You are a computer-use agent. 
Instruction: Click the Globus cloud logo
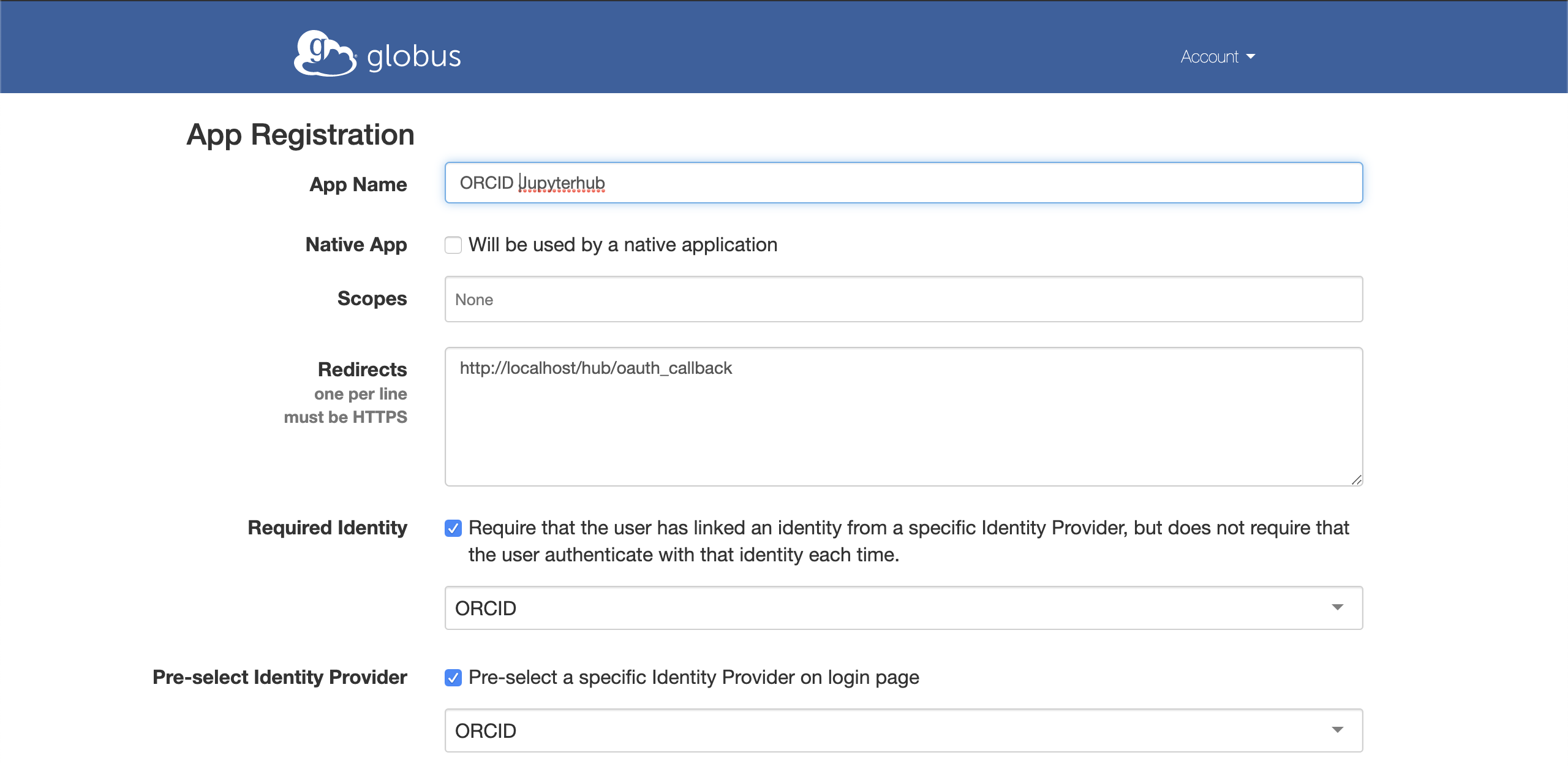(x=323, y=55)
